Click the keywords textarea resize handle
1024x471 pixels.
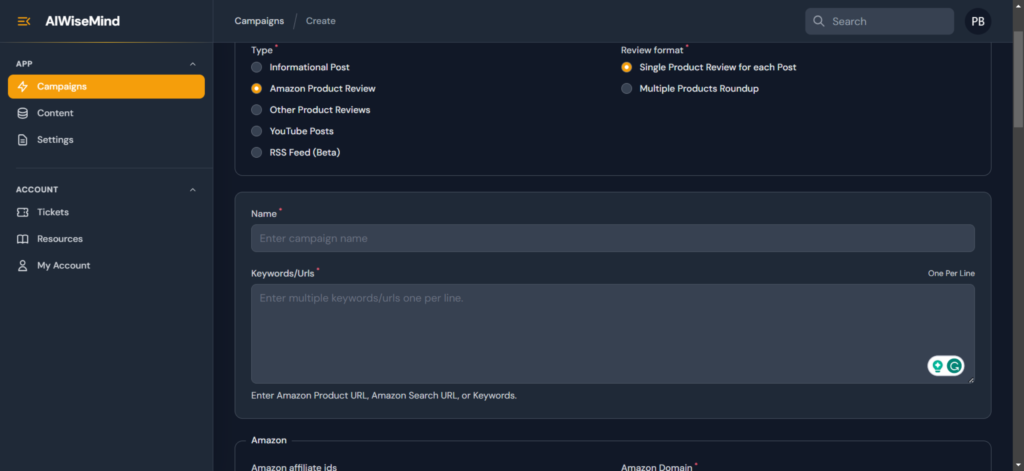970,380
